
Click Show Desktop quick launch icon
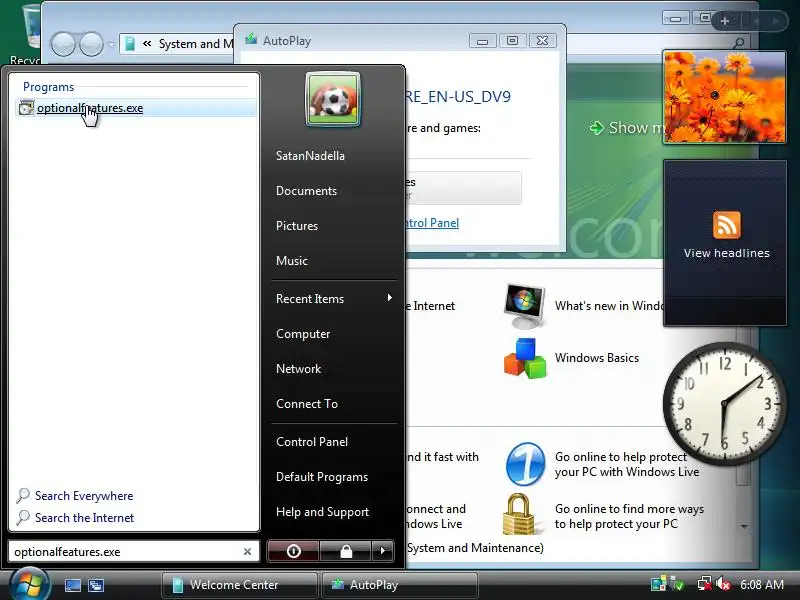click(72, 585)
